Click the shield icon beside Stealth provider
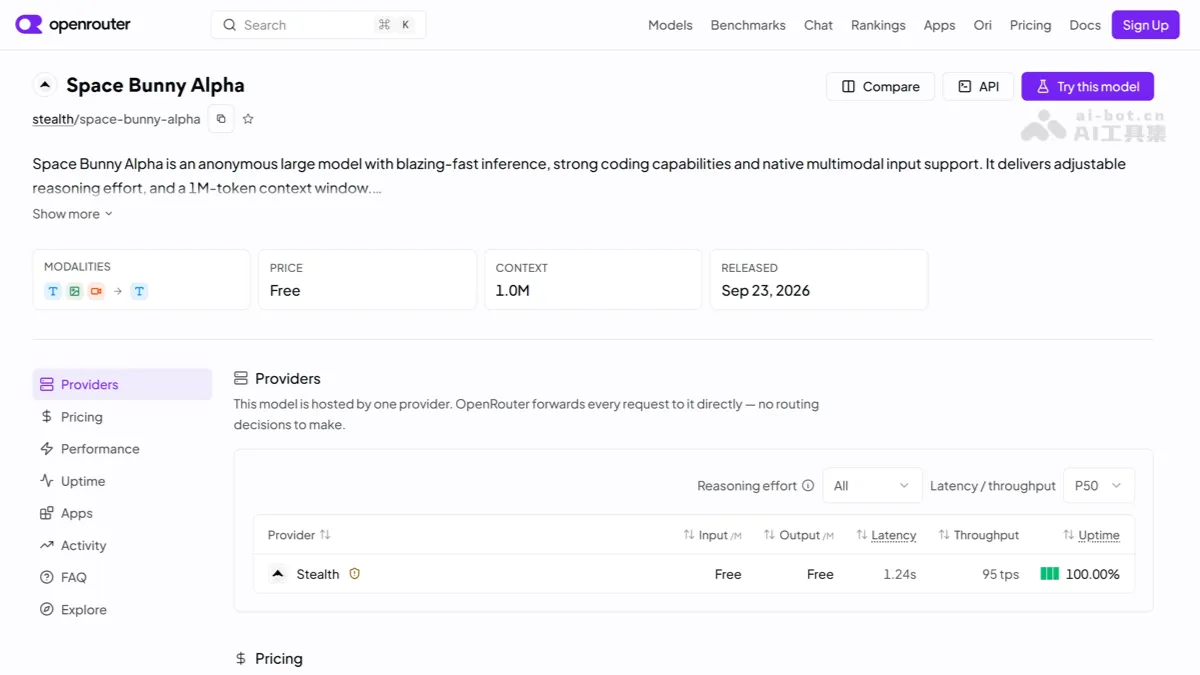This screenshot has width=1200, height=675. (354, 574)
